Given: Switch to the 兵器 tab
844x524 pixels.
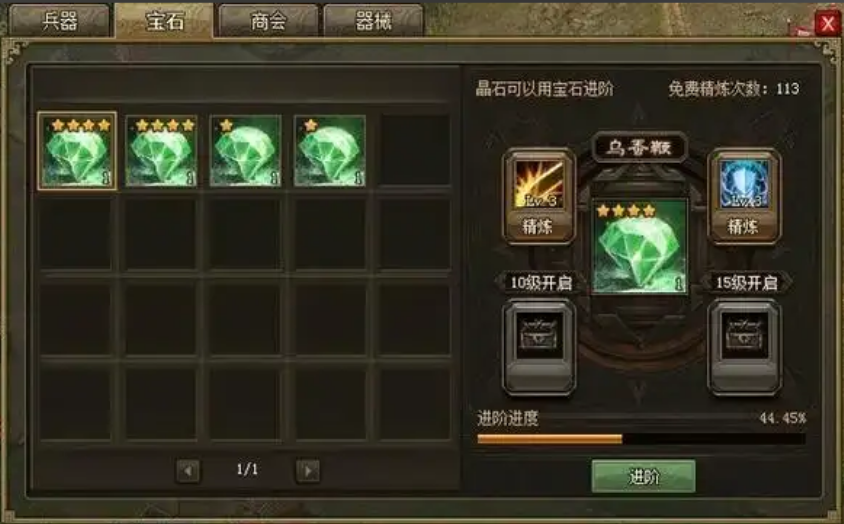Looking at the screenshot, I should click(60, 21).
